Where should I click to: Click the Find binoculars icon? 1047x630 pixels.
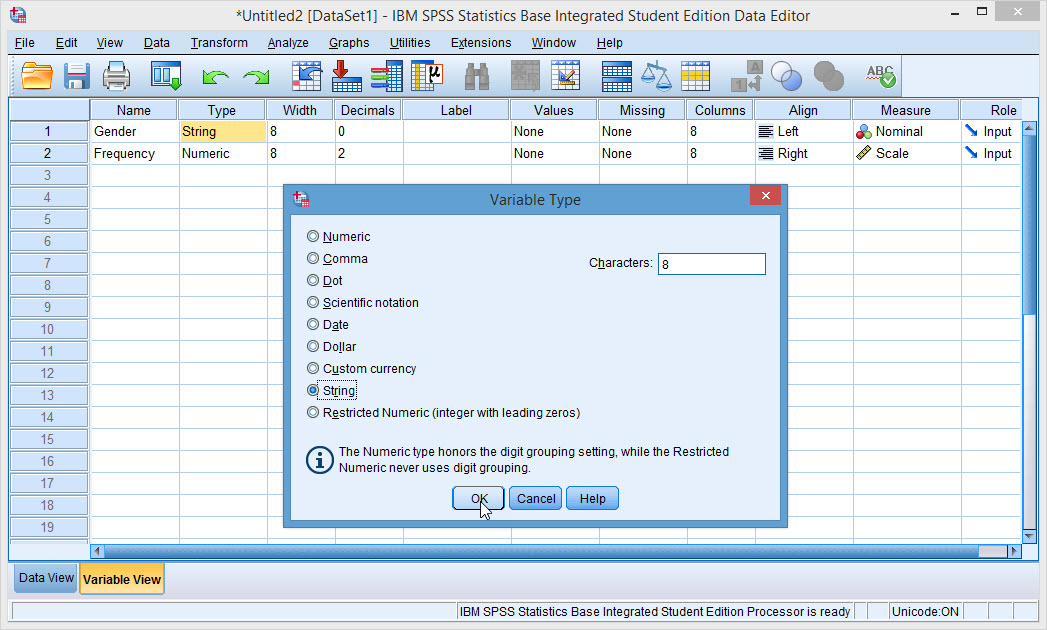coord(477,77)
